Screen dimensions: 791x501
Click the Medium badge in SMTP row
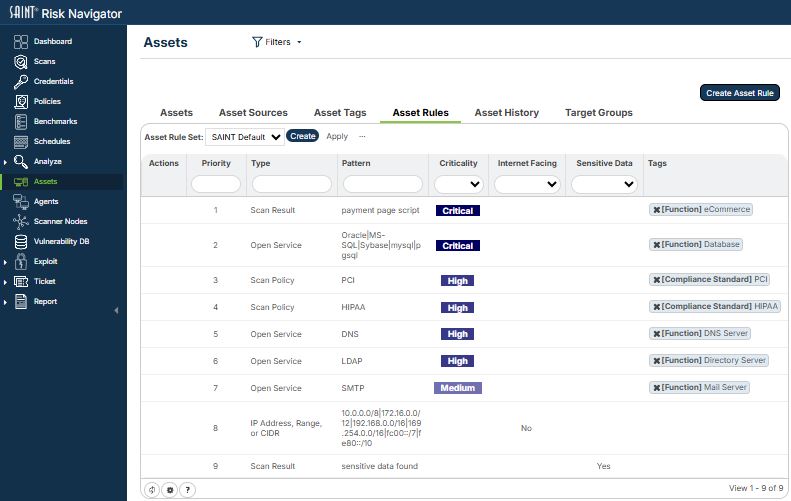tap(458, 388)
